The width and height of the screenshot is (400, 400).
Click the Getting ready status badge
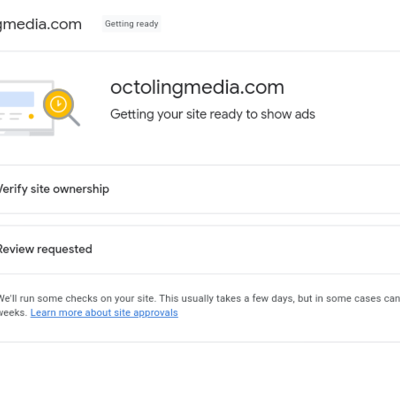point(131,24)
